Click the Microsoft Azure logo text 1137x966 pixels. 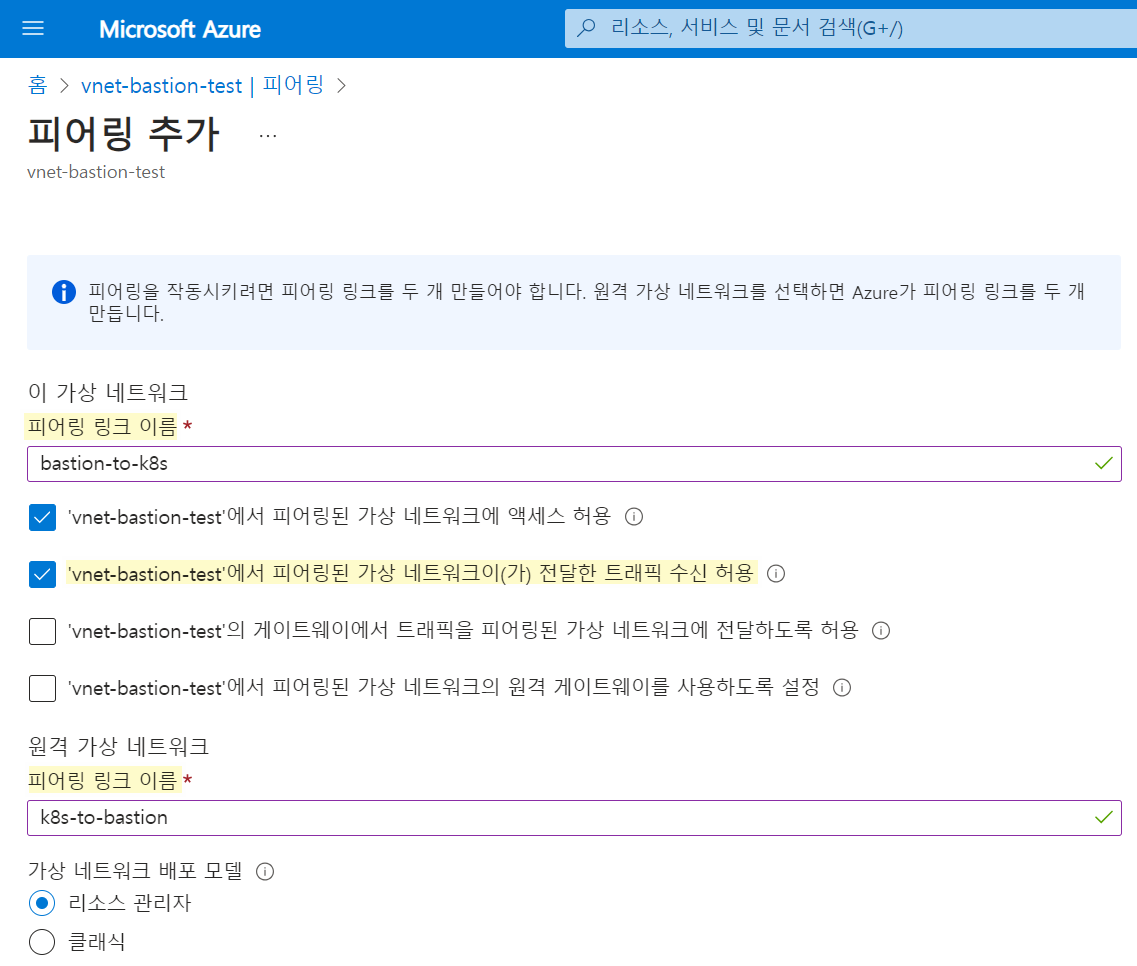pyautogui.click(x=180, y=29)
